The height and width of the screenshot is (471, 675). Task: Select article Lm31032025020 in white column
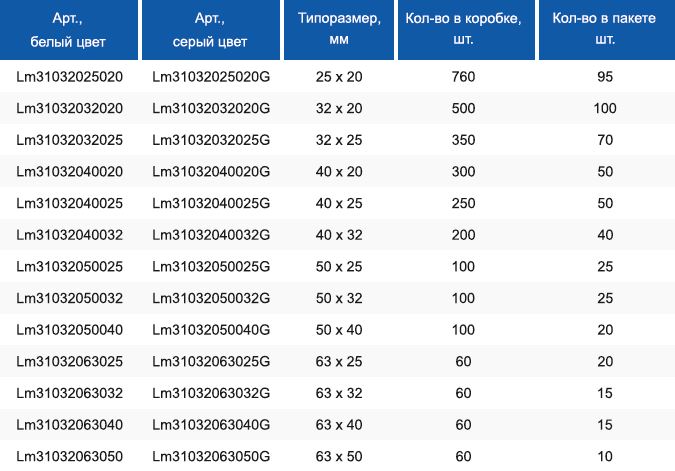(x=70, y=77)
